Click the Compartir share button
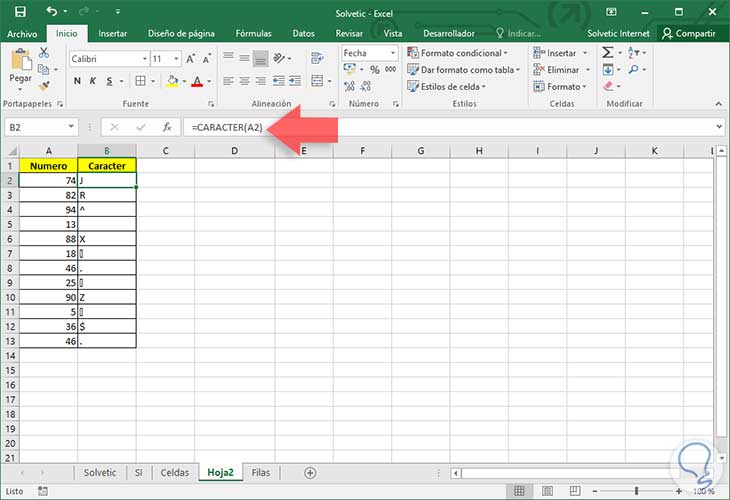This screenshot has width=730, height=500. tap(689, 34)
